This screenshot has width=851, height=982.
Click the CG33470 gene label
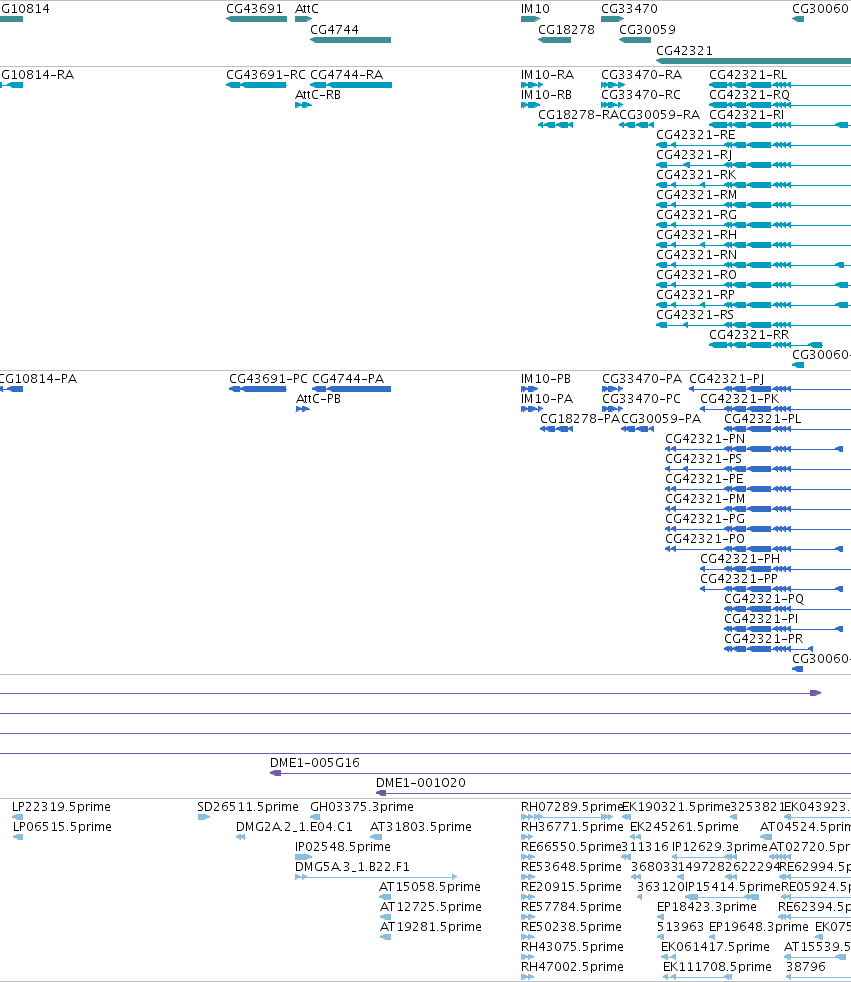pyautogui.click(x=629, y=9)
